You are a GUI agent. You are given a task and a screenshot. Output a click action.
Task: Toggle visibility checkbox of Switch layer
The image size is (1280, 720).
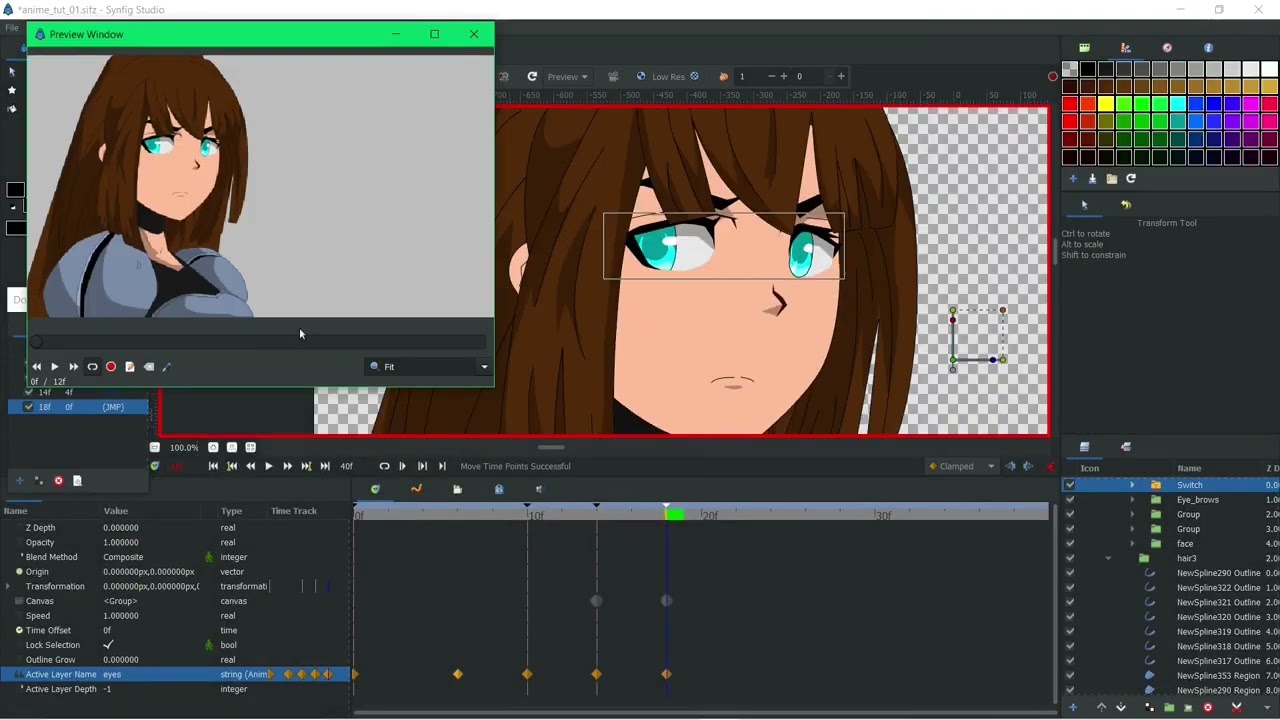(1070, 485)
